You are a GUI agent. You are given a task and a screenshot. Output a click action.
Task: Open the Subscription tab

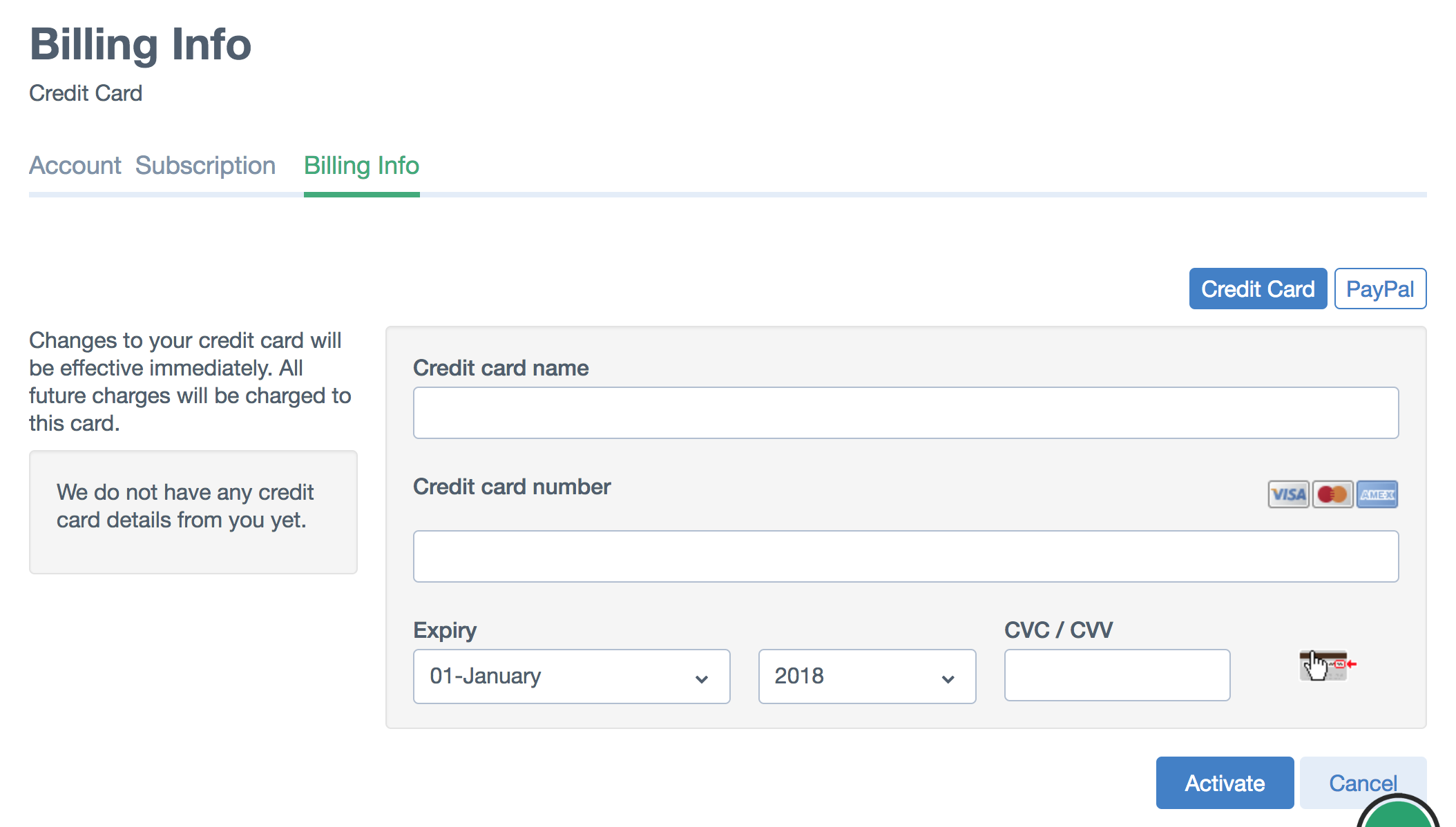[x=205, y=166]
